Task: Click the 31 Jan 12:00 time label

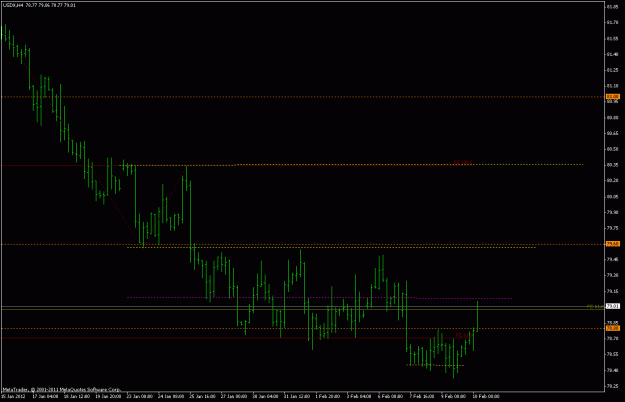Action: pos(297,396)
